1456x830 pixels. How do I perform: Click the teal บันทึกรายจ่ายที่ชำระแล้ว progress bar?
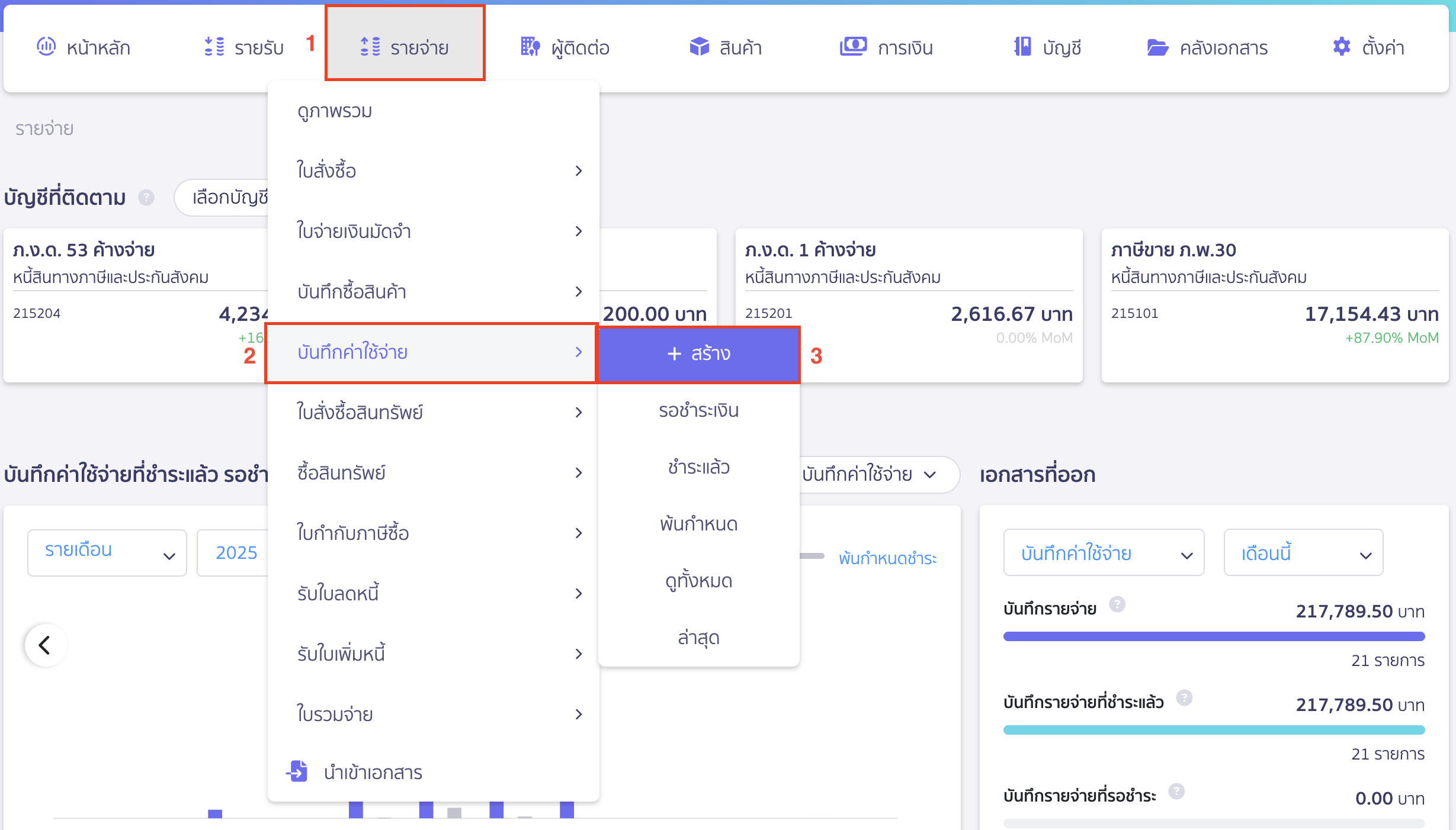tap(1214, 730)
